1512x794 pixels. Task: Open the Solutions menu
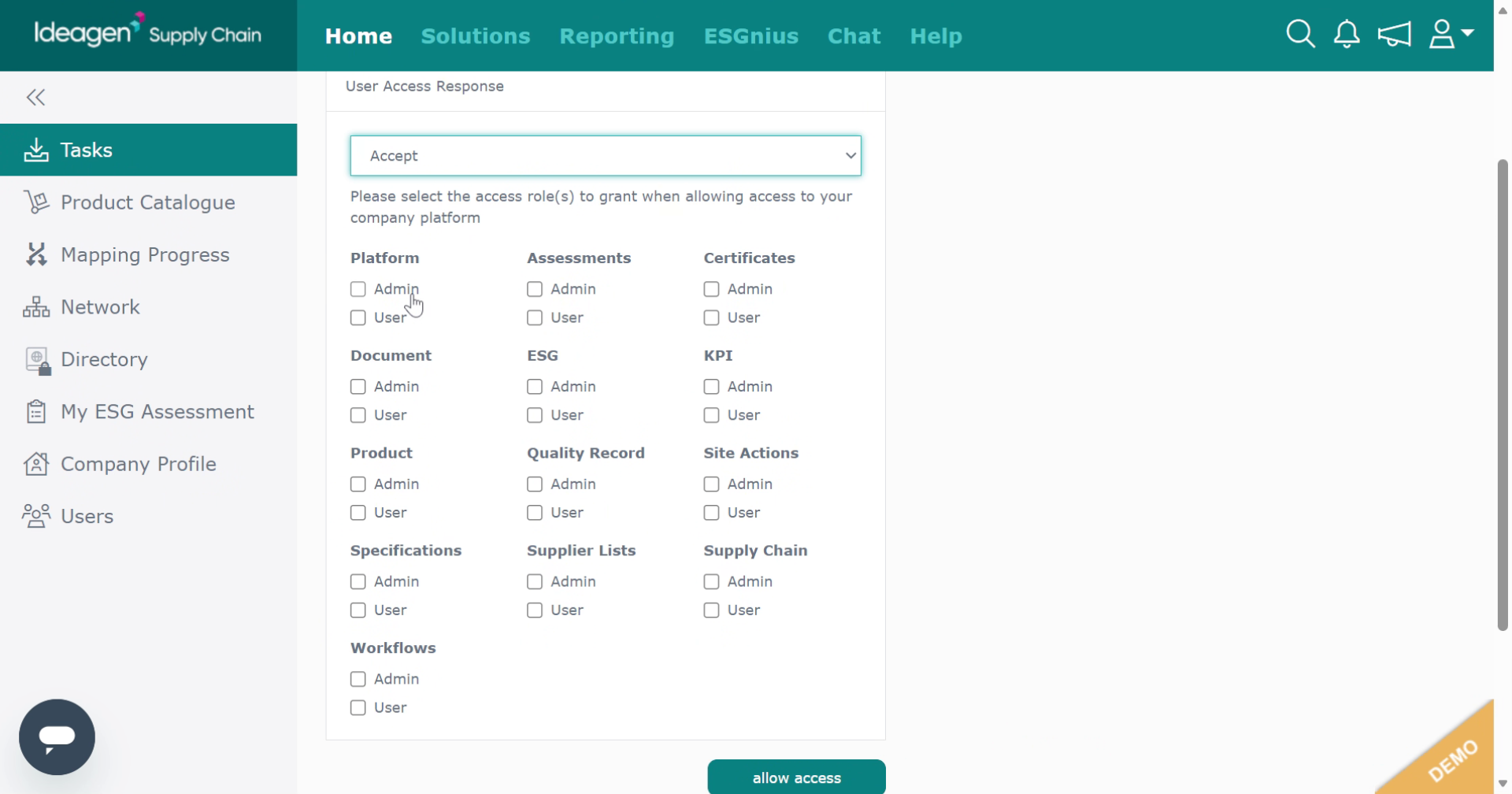pos(476,36)
